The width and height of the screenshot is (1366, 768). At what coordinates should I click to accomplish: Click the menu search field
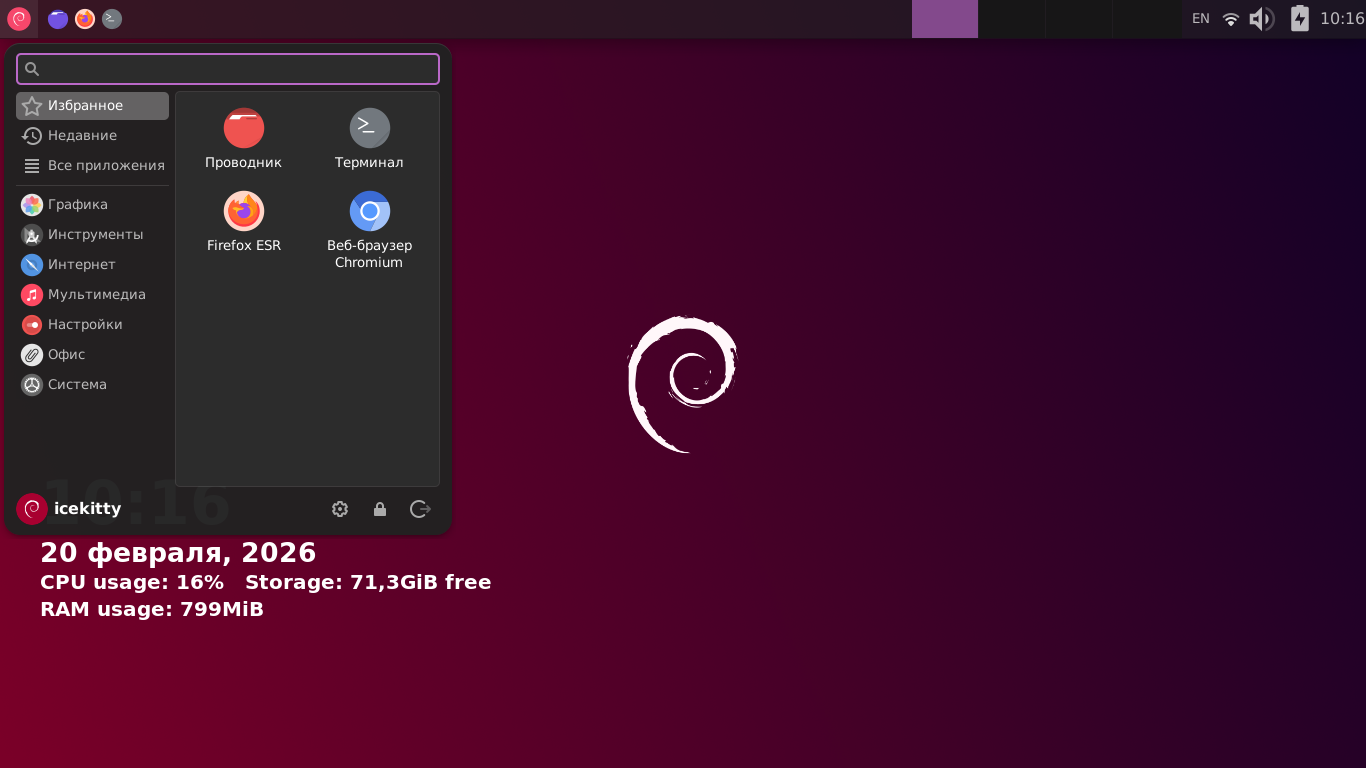(228, 69)
